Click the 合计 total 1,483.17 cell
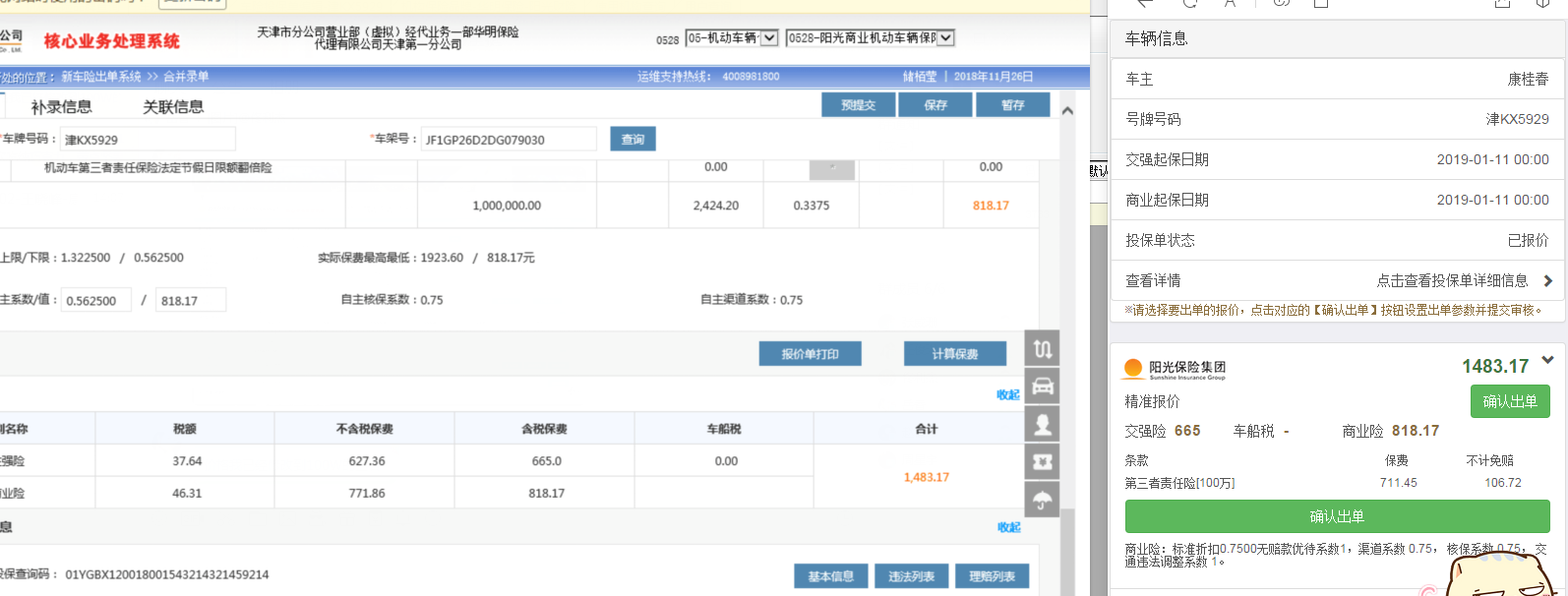The image size is (1568, 596). click(927, 477)
